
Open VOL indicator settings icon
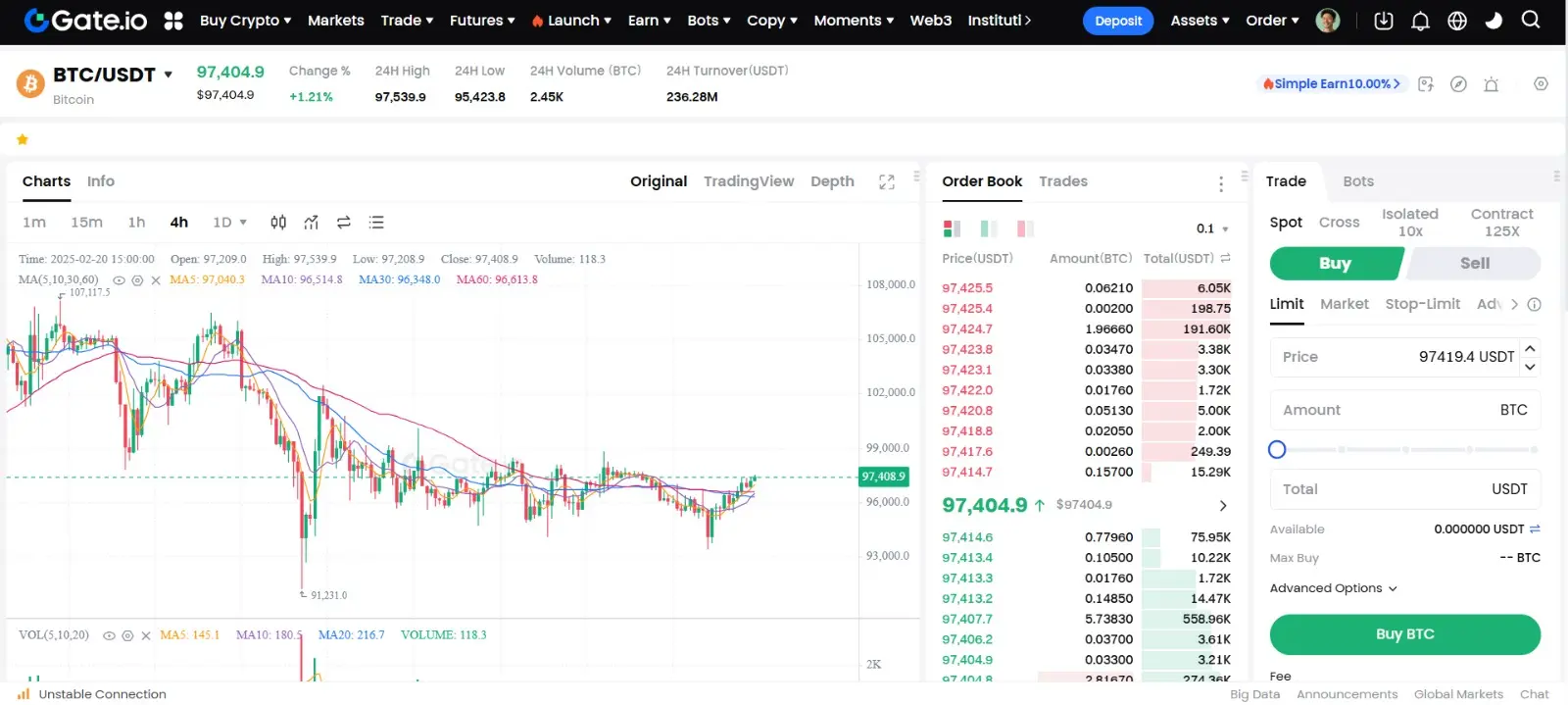(x=127, y=635)
